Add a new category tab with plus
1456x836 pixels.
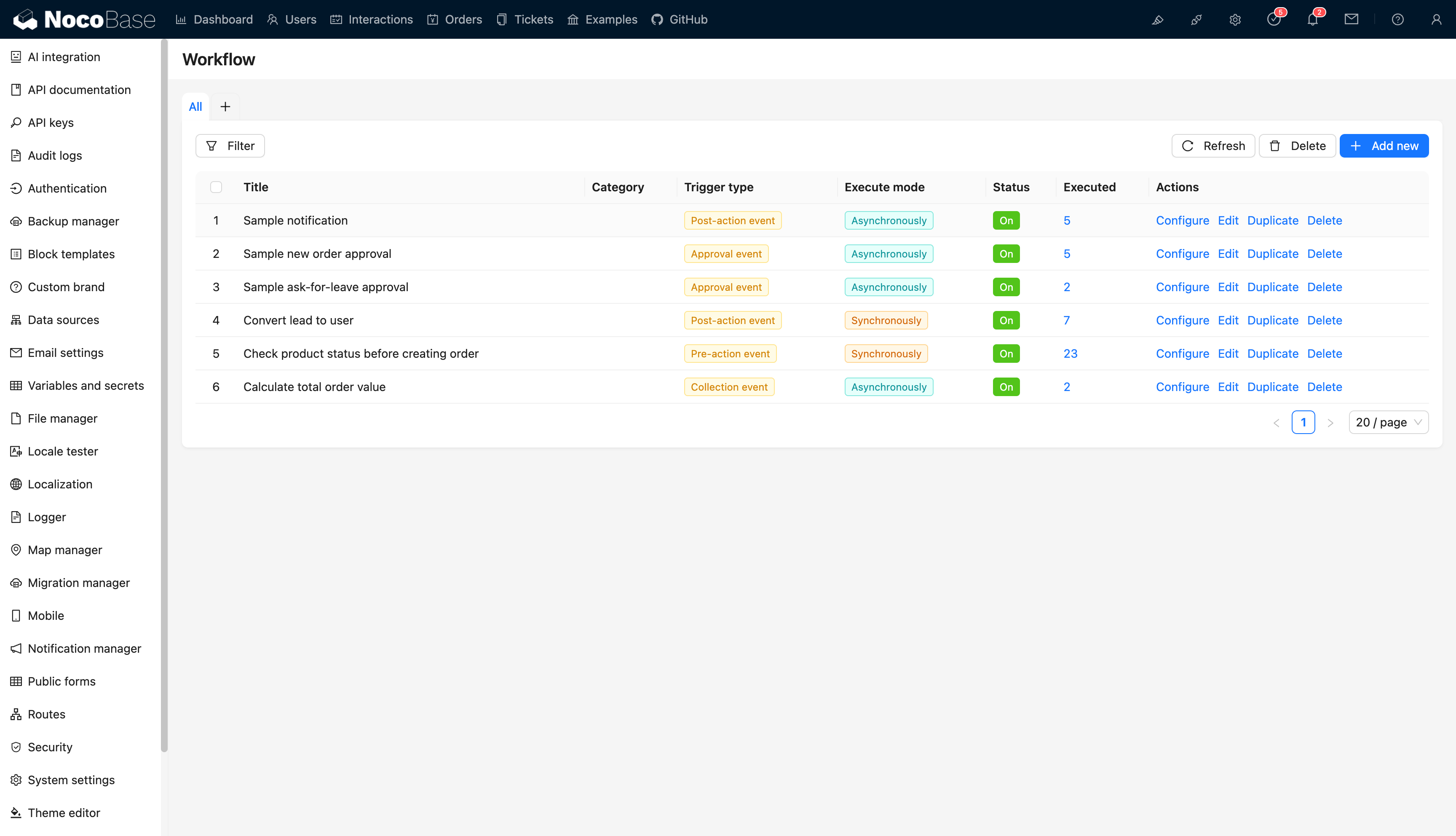225,106
